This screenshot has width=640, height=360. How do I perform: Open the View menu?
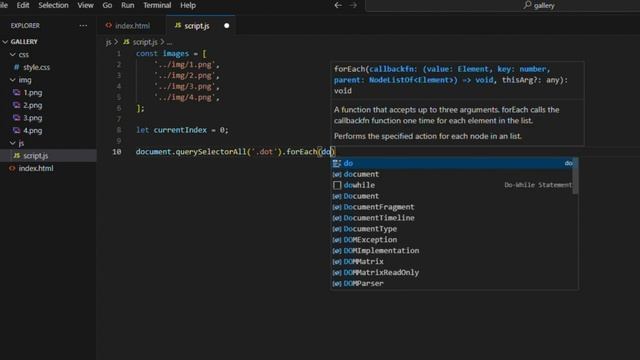(x=85, y=5)
